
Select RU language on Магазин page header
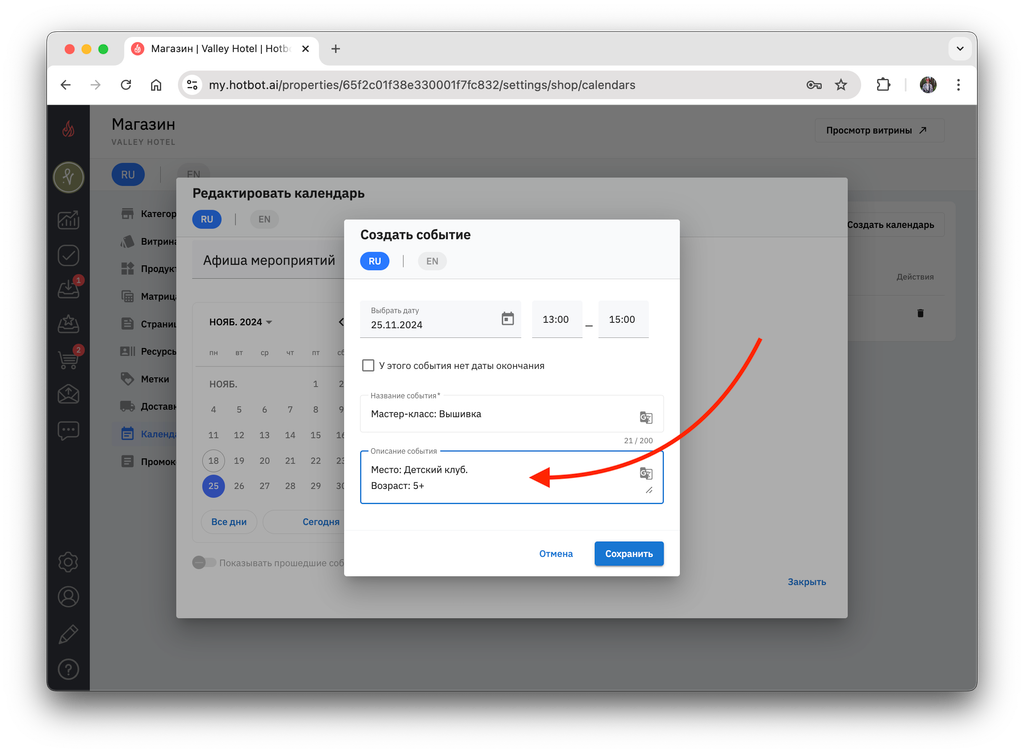point(128,174)
